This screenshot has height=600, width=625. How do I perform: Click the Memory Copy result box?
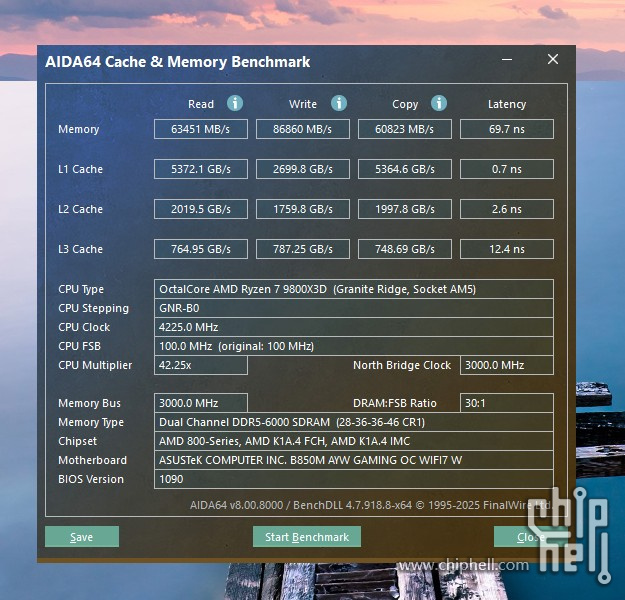405,129
